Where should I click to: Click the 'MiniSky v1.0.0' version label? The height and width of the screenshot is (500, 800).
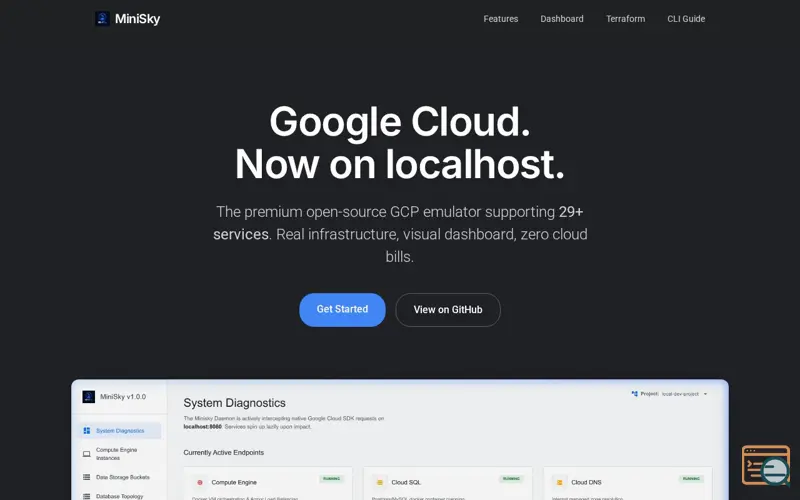coord(123,396)
